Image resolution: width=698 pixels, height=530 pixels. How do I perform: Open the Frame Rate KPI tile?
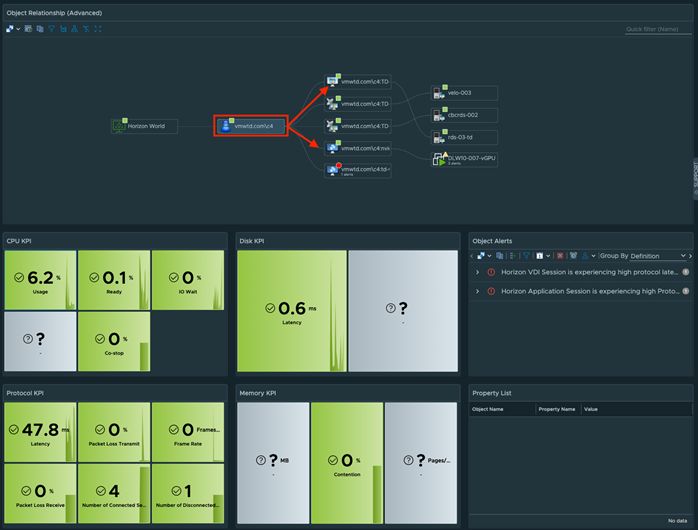click(188, 432)
